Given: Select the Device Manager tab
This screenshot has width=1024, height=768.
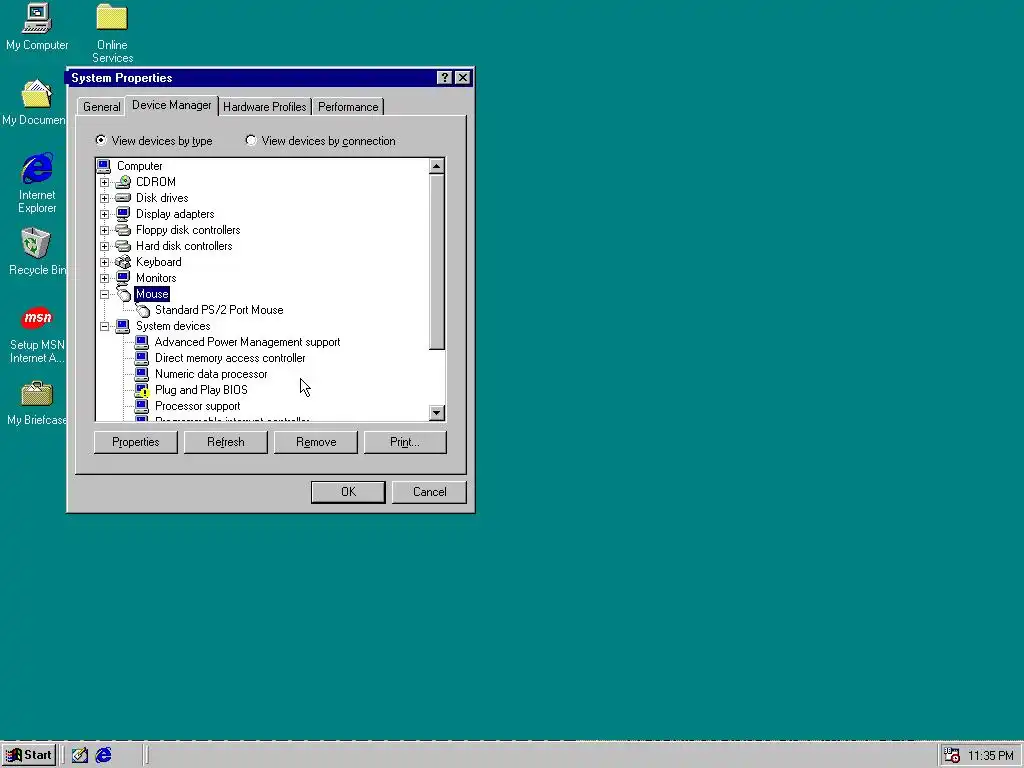Looking at the screenshot, I should point(171,105).
